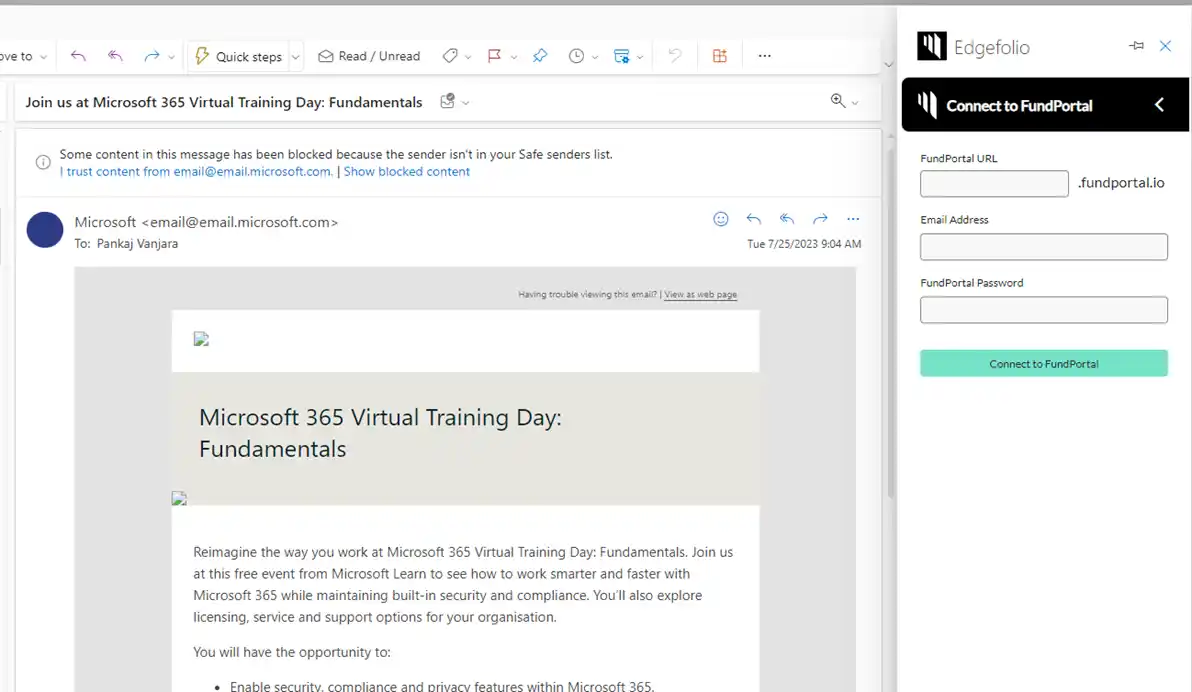
Task: Click the Zoom magnifier icon
Action: [x=838, y=100]
